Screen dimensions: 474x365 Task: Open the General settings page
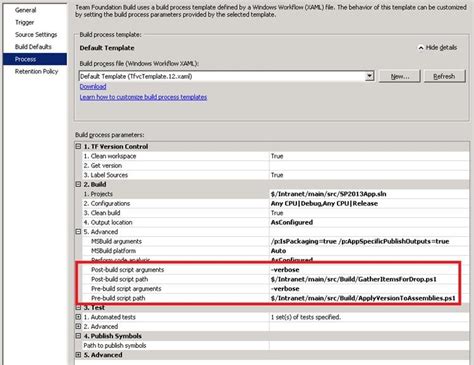click(x=26, y=10)
